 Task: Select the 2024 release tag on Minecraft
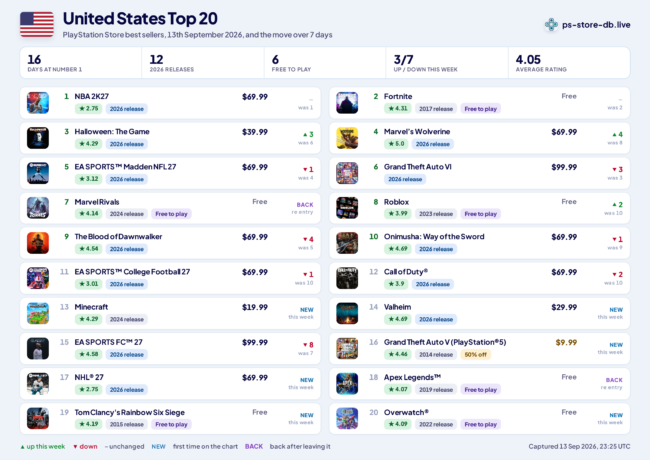point(127,319)
